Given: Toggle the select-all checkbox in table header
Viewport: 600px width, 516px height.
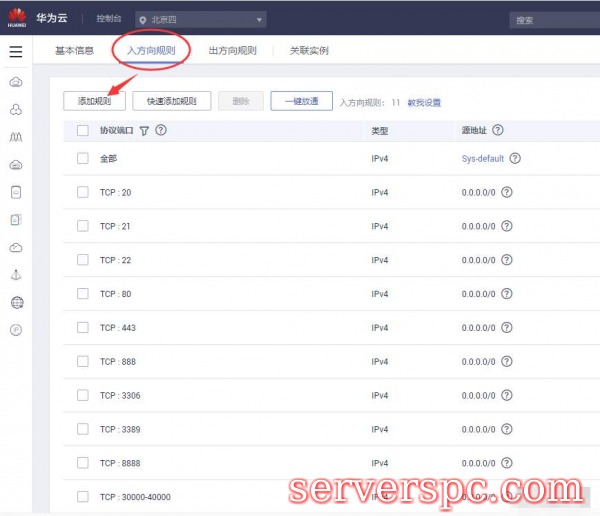Looking at the screenshot, I should [x=83, y=130].
